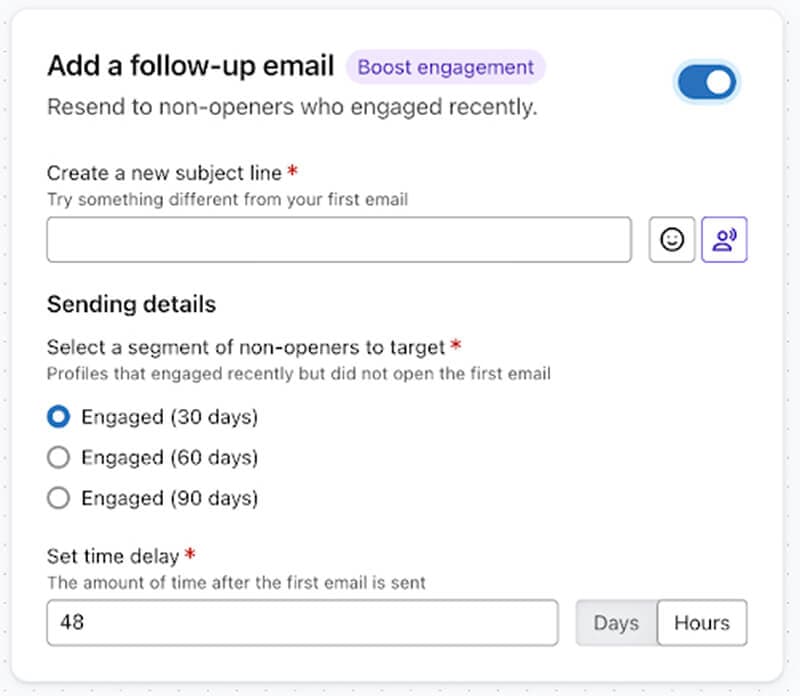Image resolution: width=800 pixels, height=696 pixels.
Task: Select the Engaged (60 days) segment
Action: [59, 457]
